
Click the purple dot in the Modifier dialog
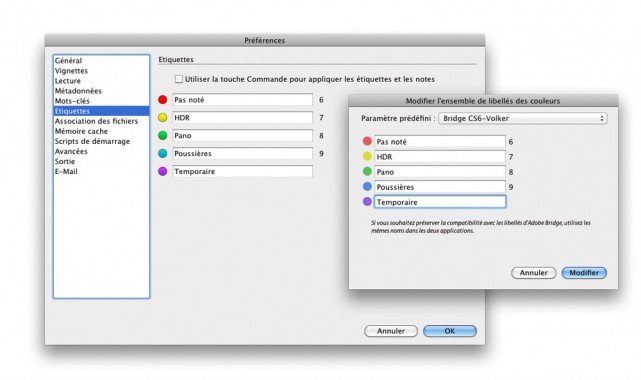[x=367, y=201]
